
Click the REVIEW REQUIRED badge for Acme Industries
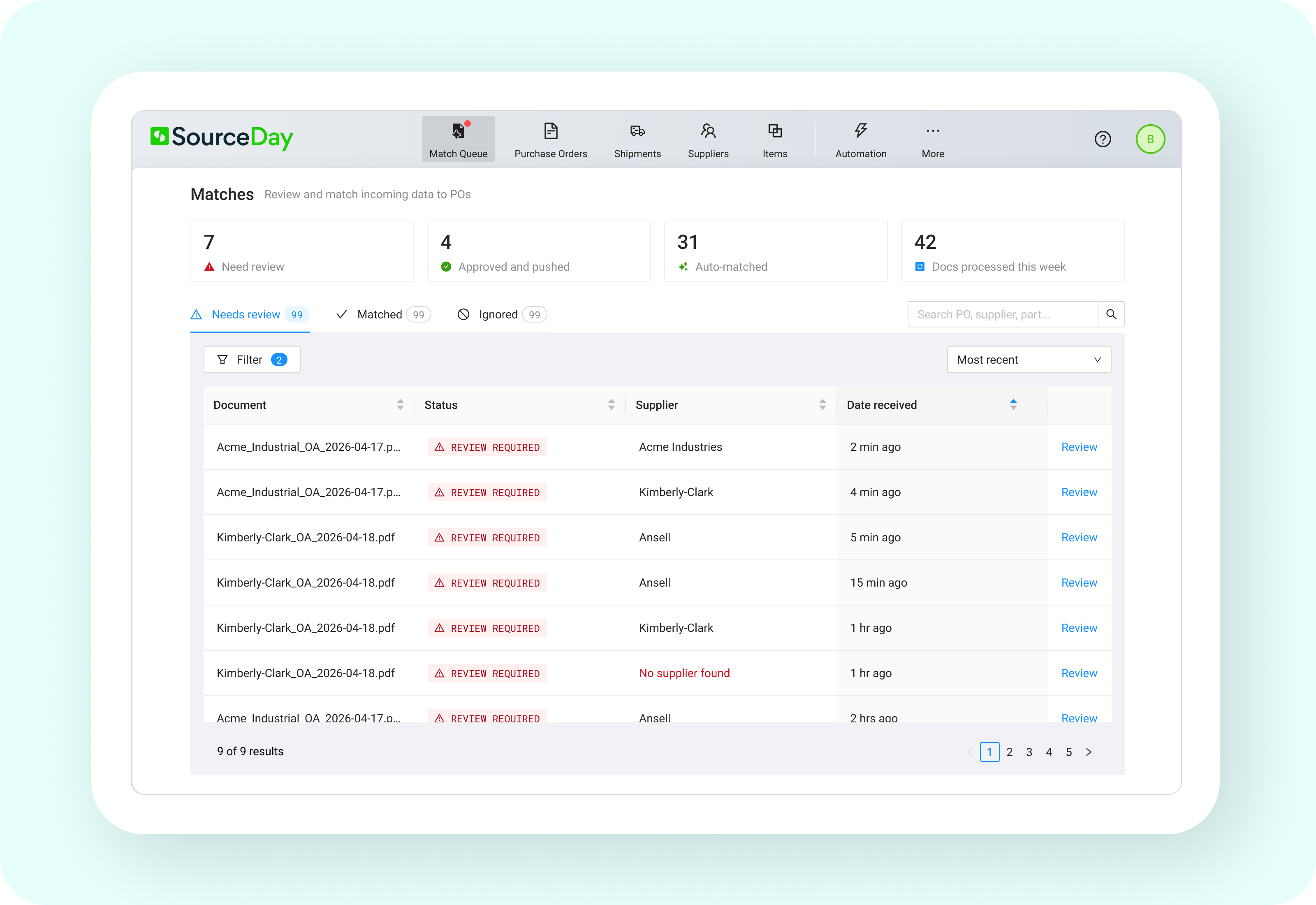point(487,447)
